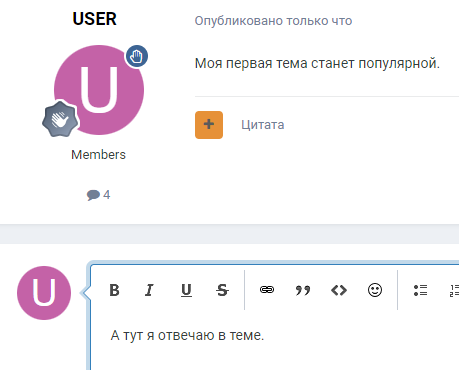The height and width of the screenshot is (370, 459).
Task: Toggle strikethrough formatting in the editor
Action: point(222,290)
